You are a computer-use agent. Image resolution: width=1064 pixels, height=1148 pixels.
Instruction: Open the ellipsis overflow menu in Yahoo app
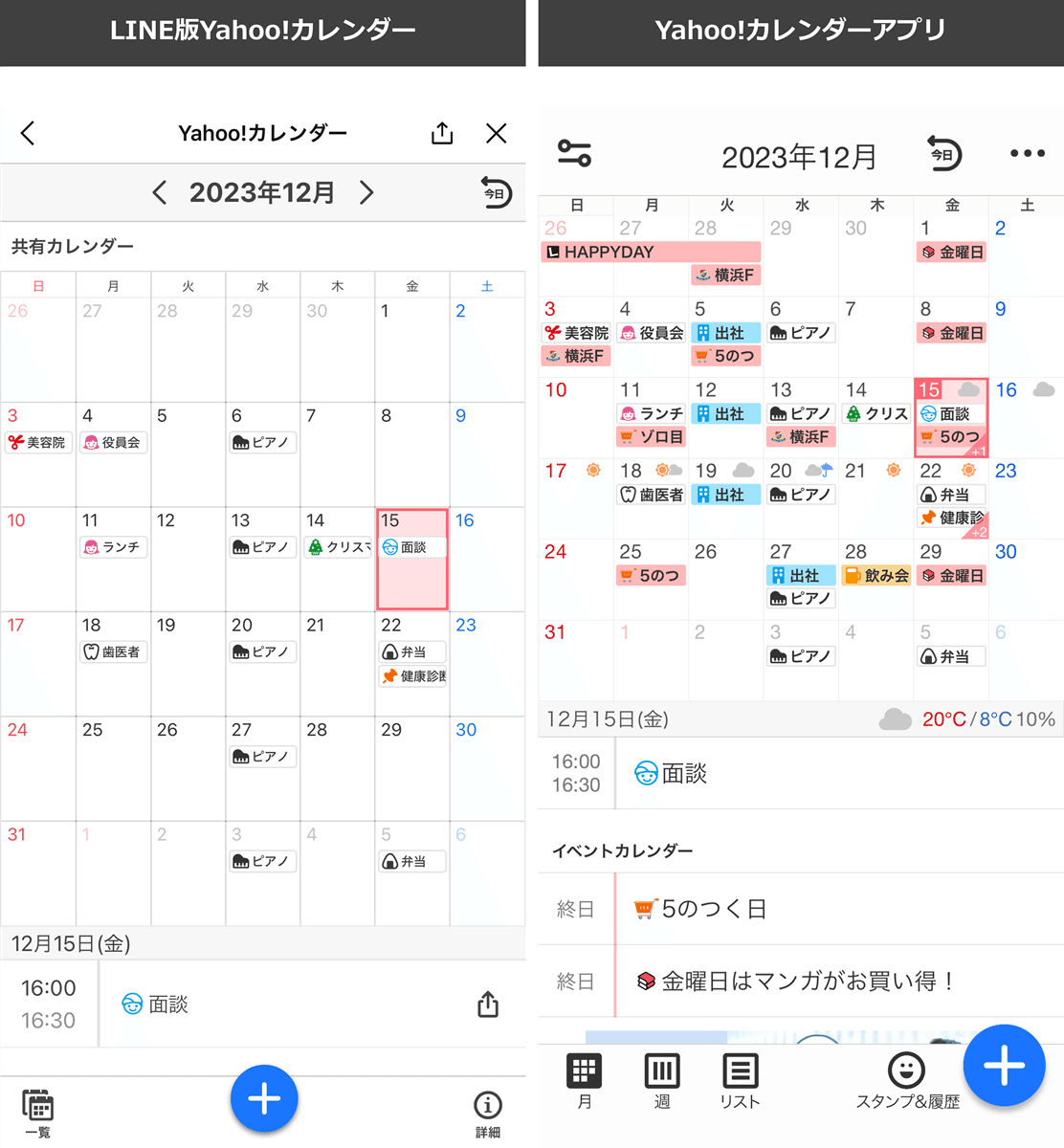tap(1027, 153)
